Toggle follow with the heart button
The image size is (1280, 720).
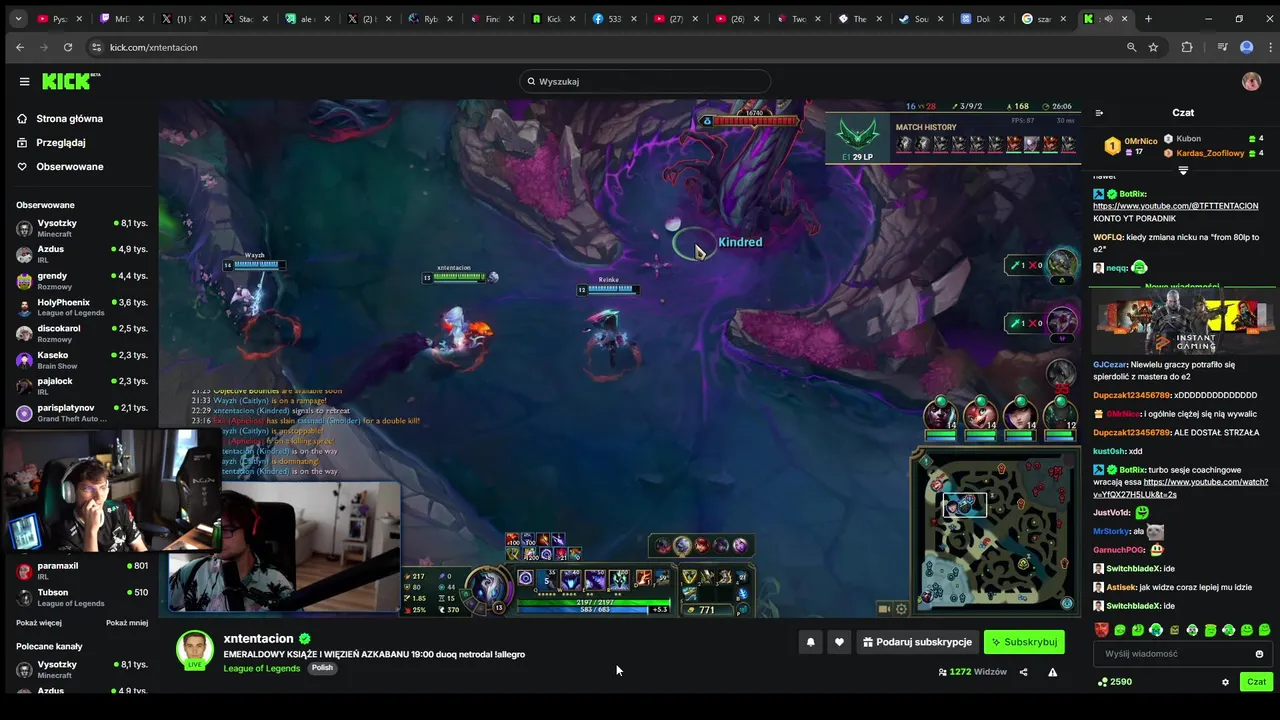pos(840,642)
